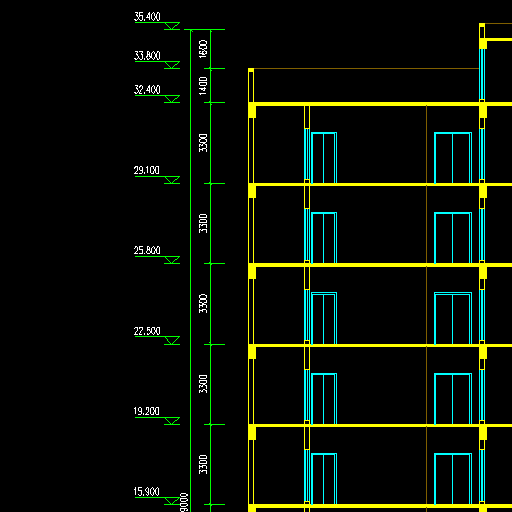Select the top-floor left cyan door
The height and width of the screenshot is (512, 512).
click(324, 158)
